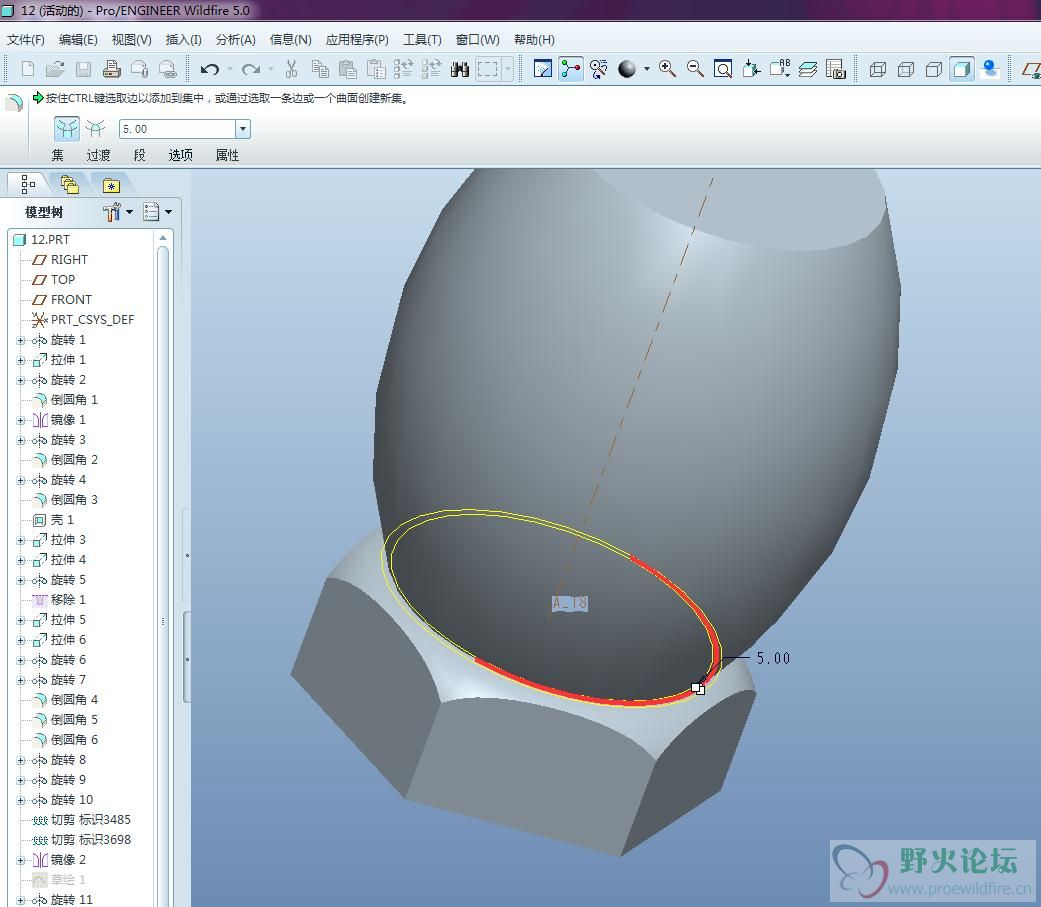Open the 段 panel tab

click(139, 155)
